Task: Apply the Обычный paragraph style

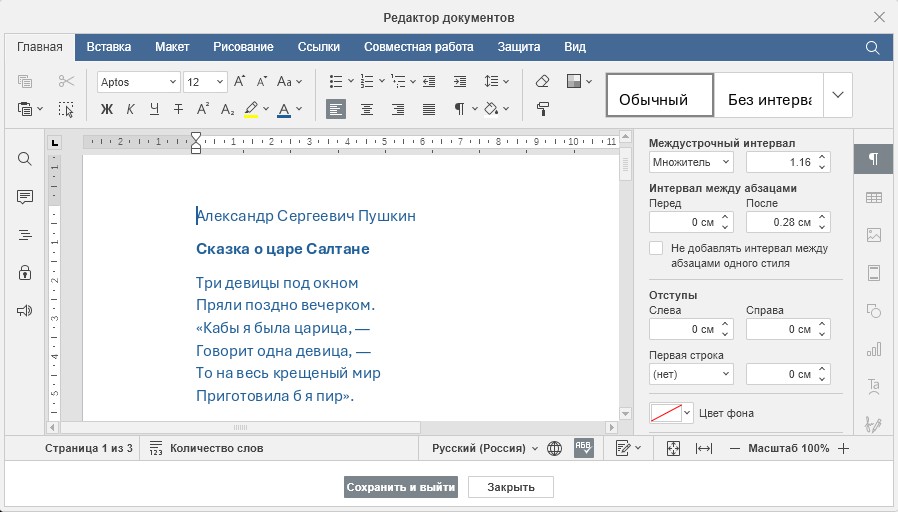Action: [x=660, y=95]
